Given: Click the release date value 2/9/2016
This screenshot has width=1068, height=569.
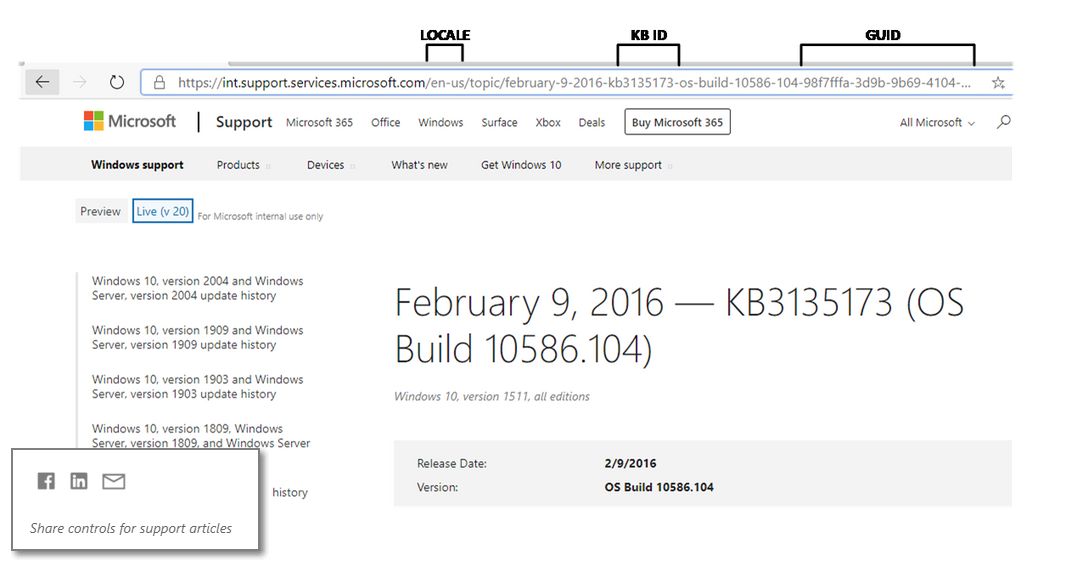Looking at the screenshot, I should point(630,463).
